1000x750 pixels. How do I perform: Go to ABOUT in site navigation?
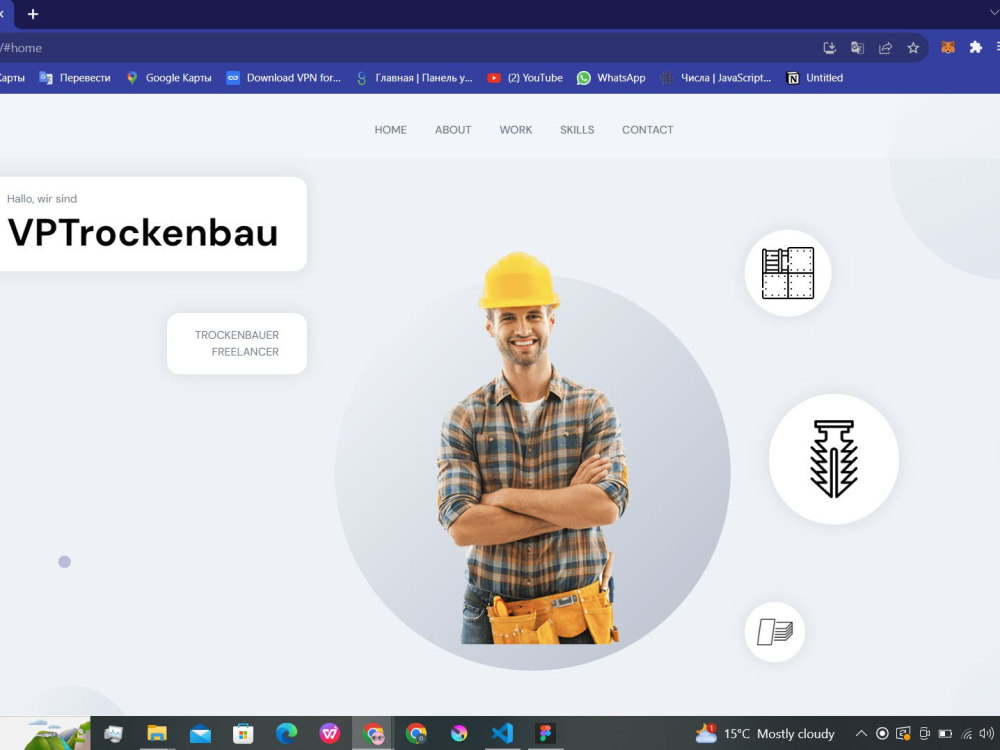click(453, 130)
